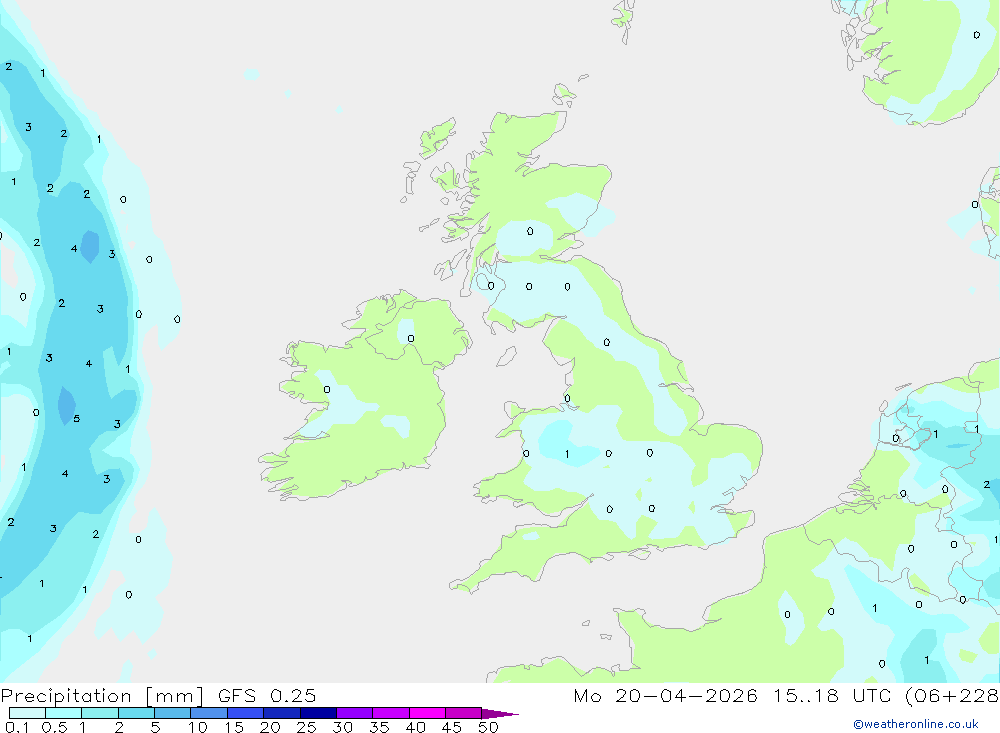The image size is (1000, 733).
Task: Click the '35' legend scale label
Action: (379, 727)
